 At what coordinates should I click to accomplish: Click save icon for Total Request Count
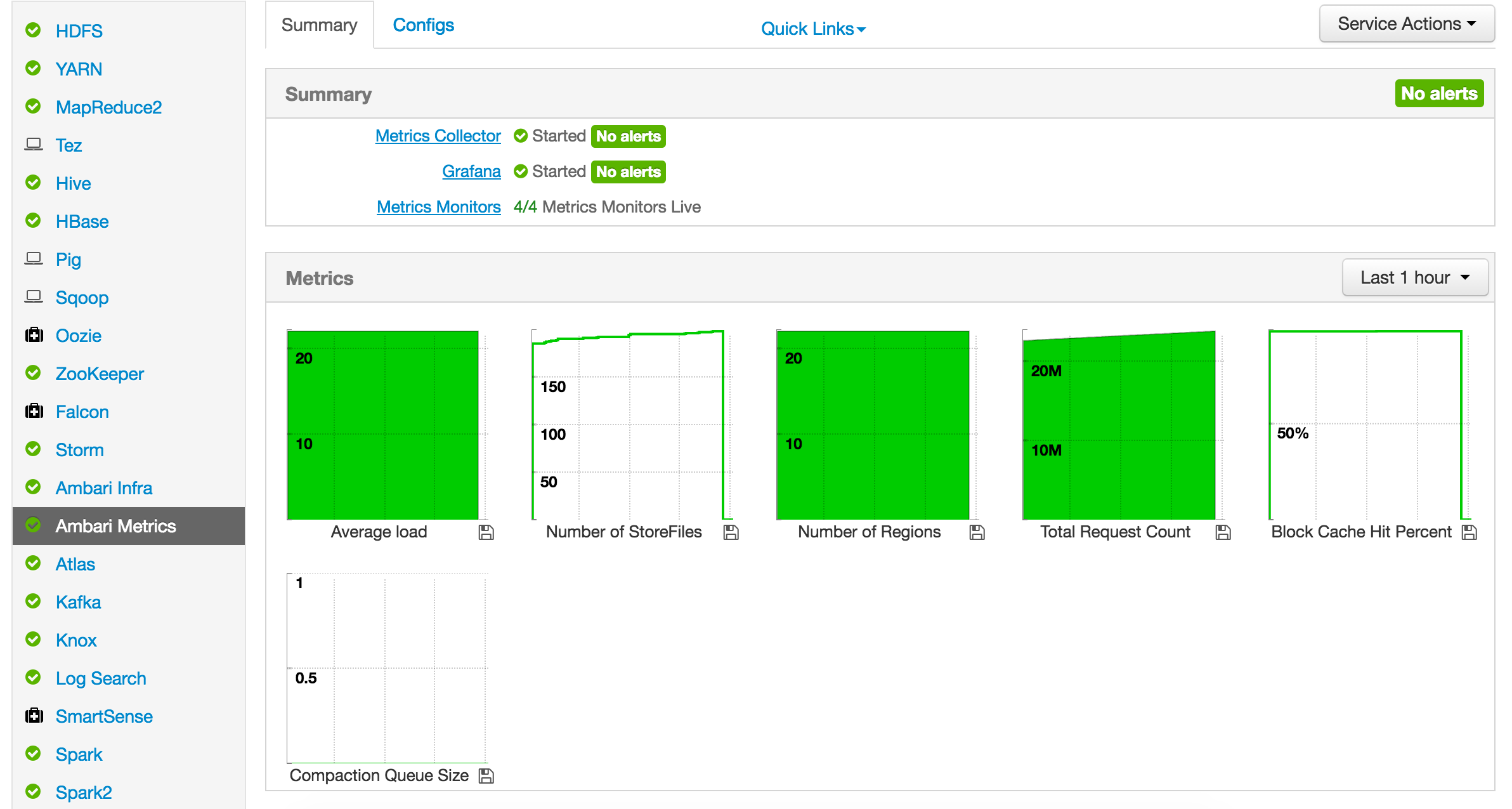tap(1223, 532)
